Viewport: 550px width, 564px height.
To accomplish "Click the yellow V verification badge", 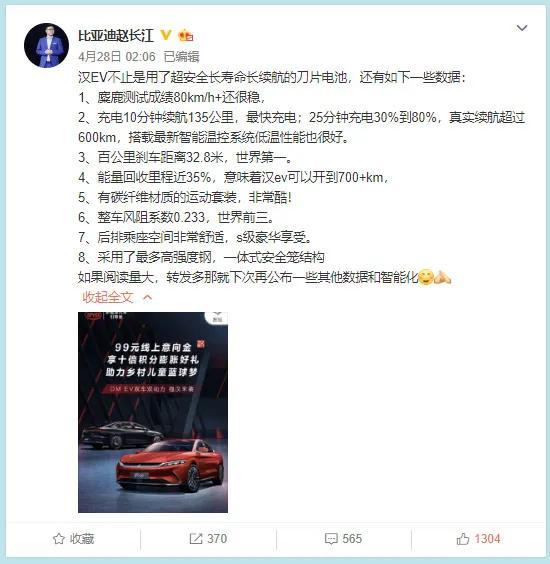I will (x=165, y=35).
